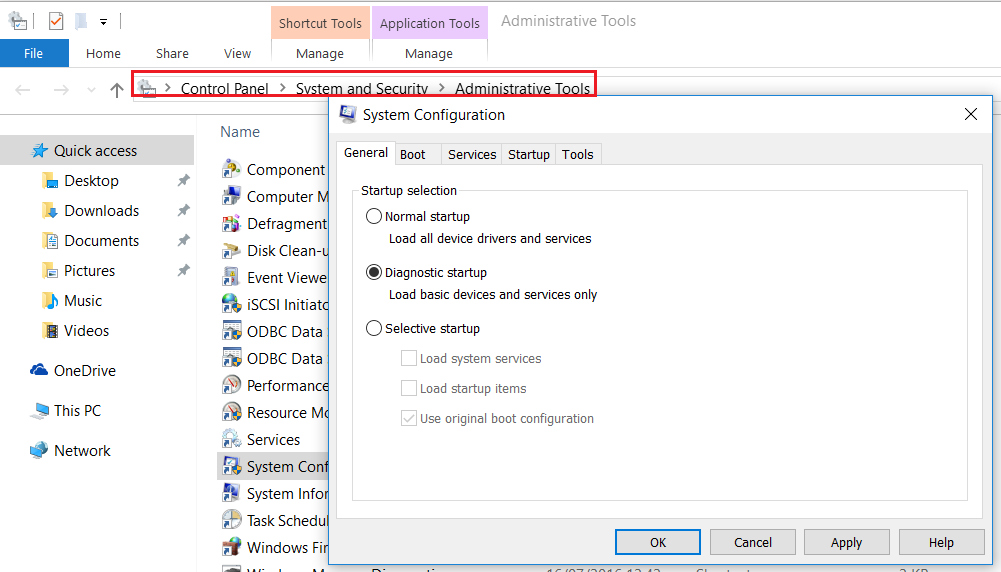1001x572 pixels.
Task: Click the Event Viewer icon
Action: coord(231,277)
